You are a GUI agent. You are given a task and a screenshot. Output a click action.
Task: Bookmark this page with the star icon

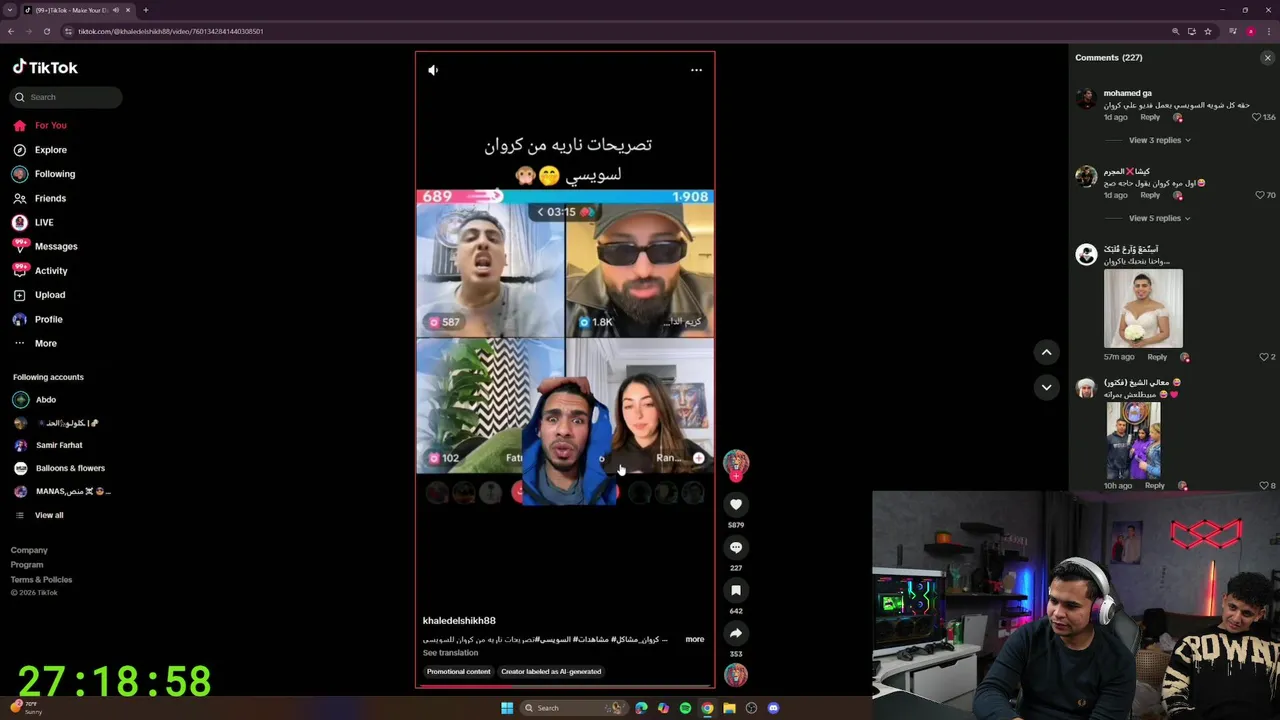[1208, 31]
